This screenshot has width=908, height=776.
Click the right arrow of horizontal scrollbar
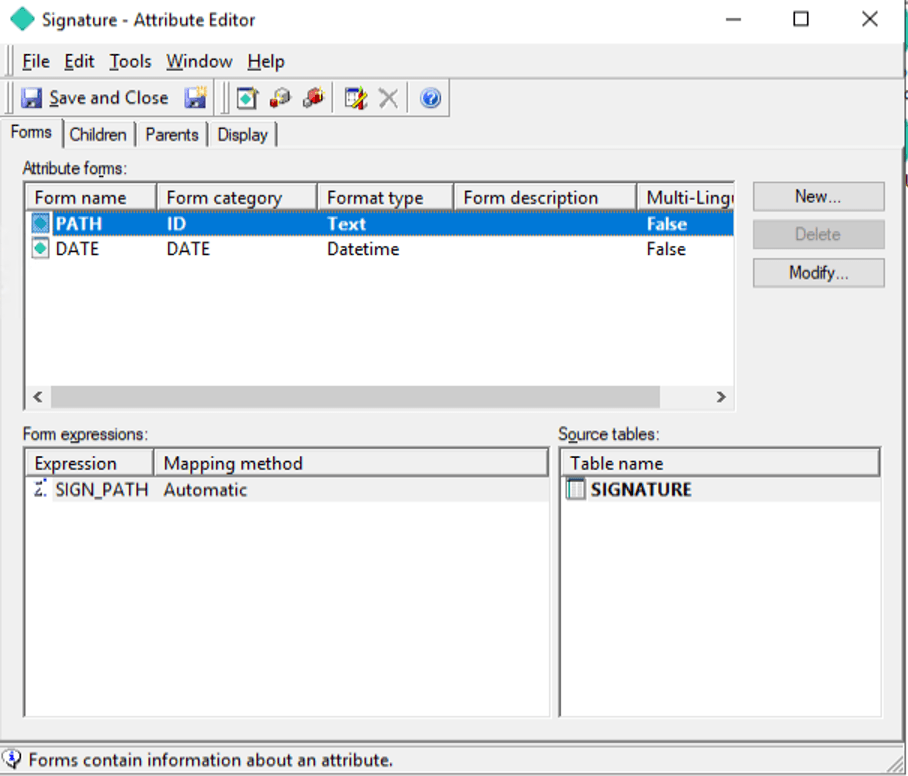[x=720, y=397]
